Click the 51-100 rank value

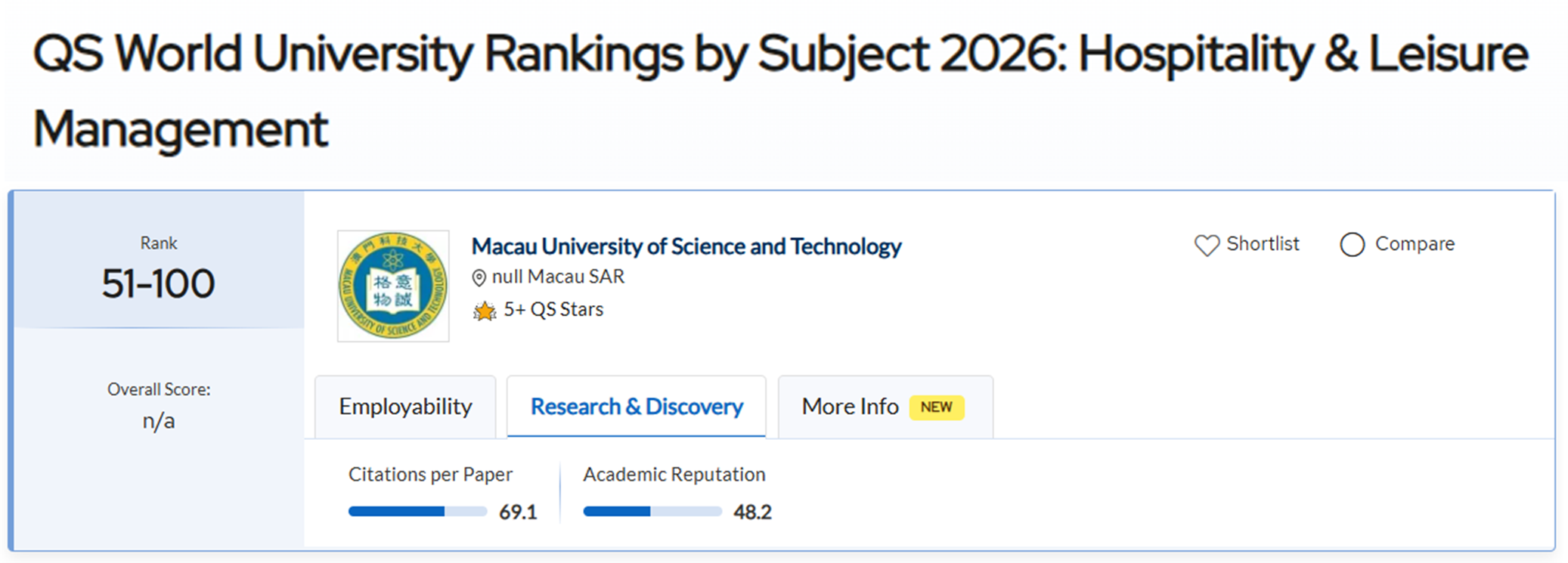159,284
